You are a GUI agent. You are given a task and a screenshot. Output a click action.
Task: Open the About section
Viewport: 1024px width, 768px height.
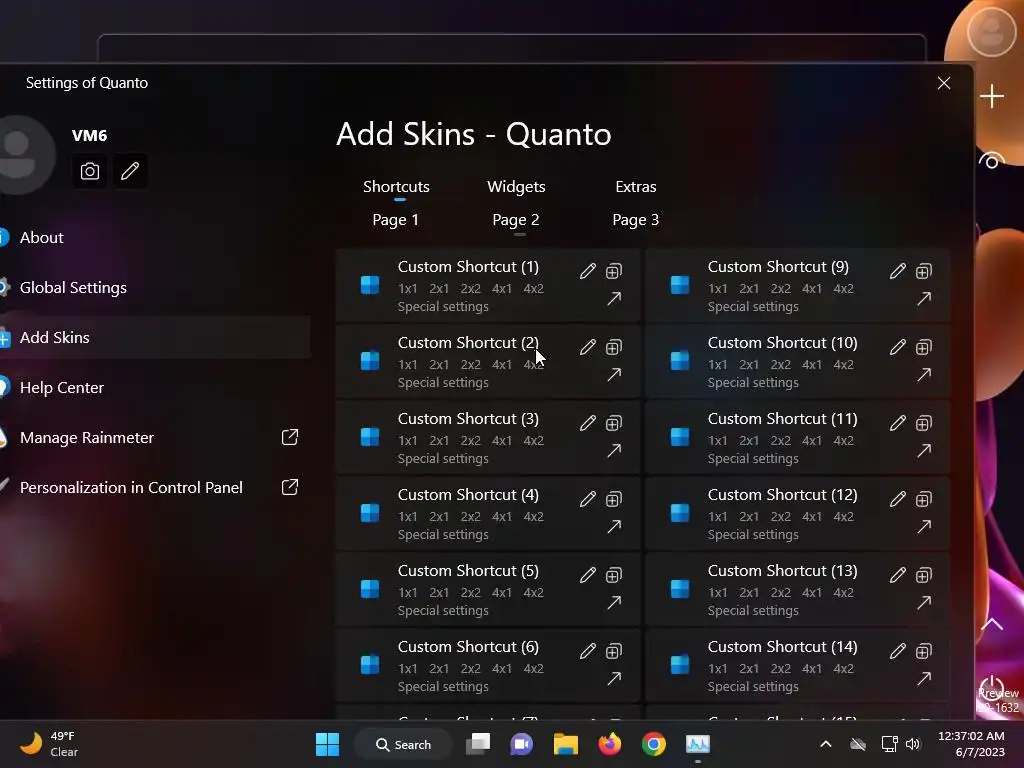click(x=42, y=238)
